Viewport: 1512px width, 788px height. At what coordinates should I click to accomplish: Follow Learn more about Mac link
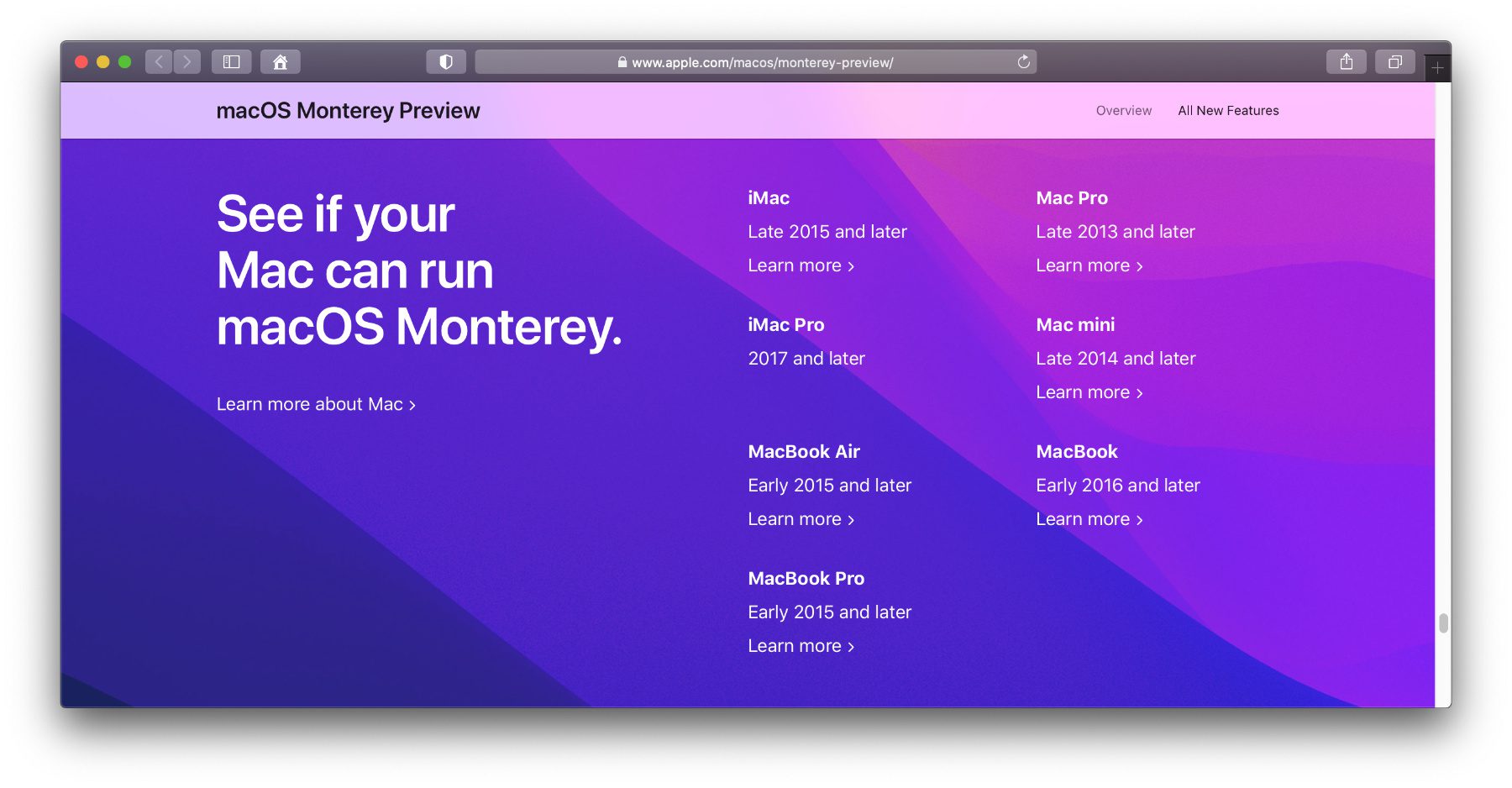(x=316, y=404)
